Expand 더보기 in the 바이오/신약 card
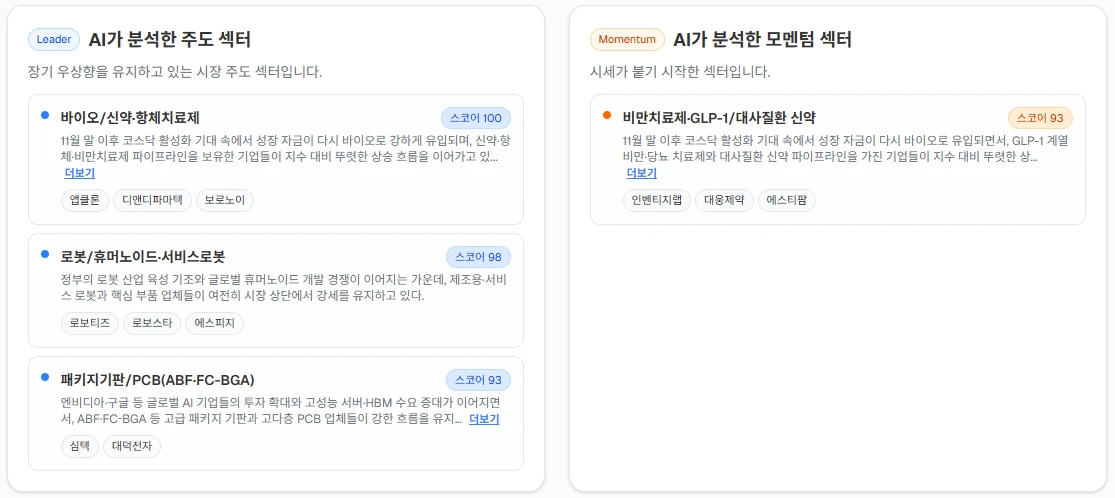Viewport: 1115px width, 498px height. click(x=80, y=173)
